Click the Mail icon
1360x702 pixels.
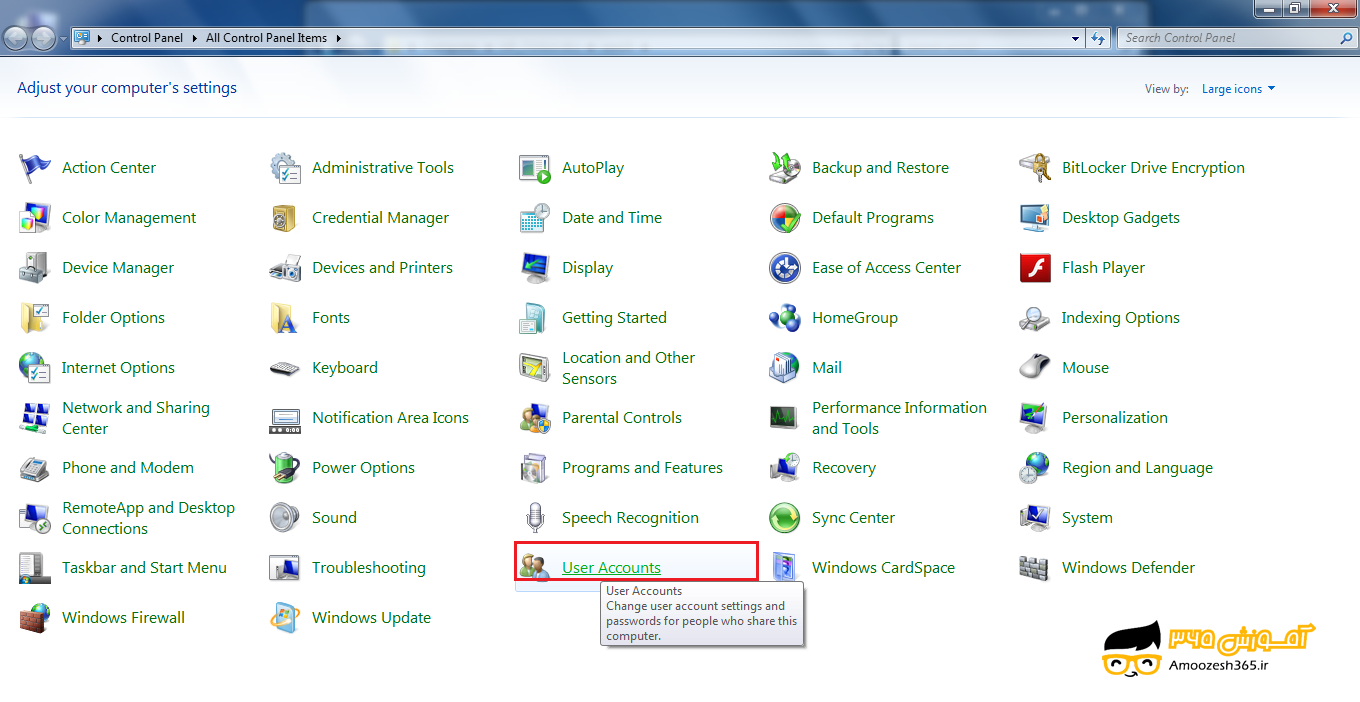coord(785,368)
